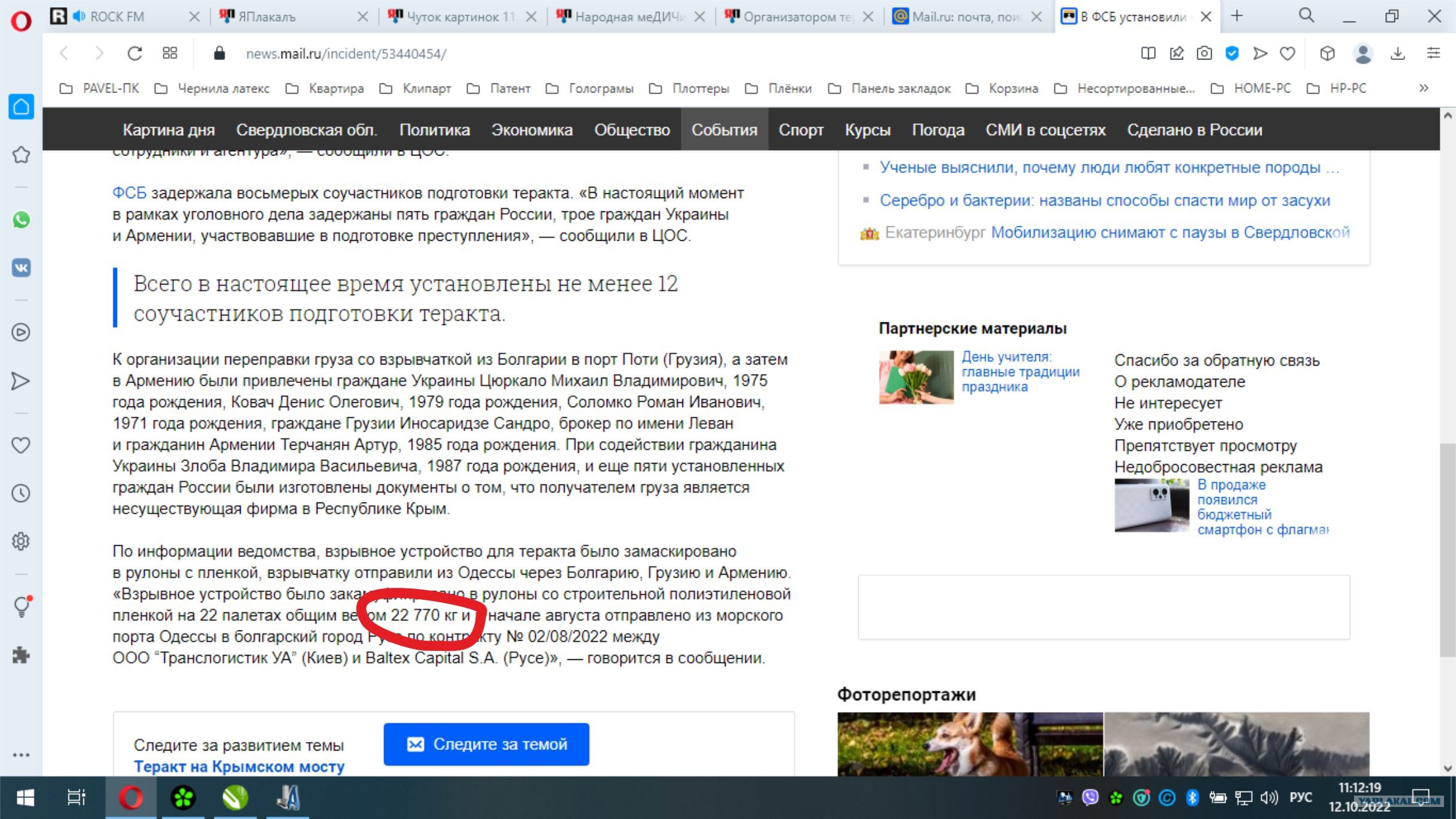Search in open tabs magnifier
The height and width of the screenshot is (819, 1456).
tap(1307, 16)
